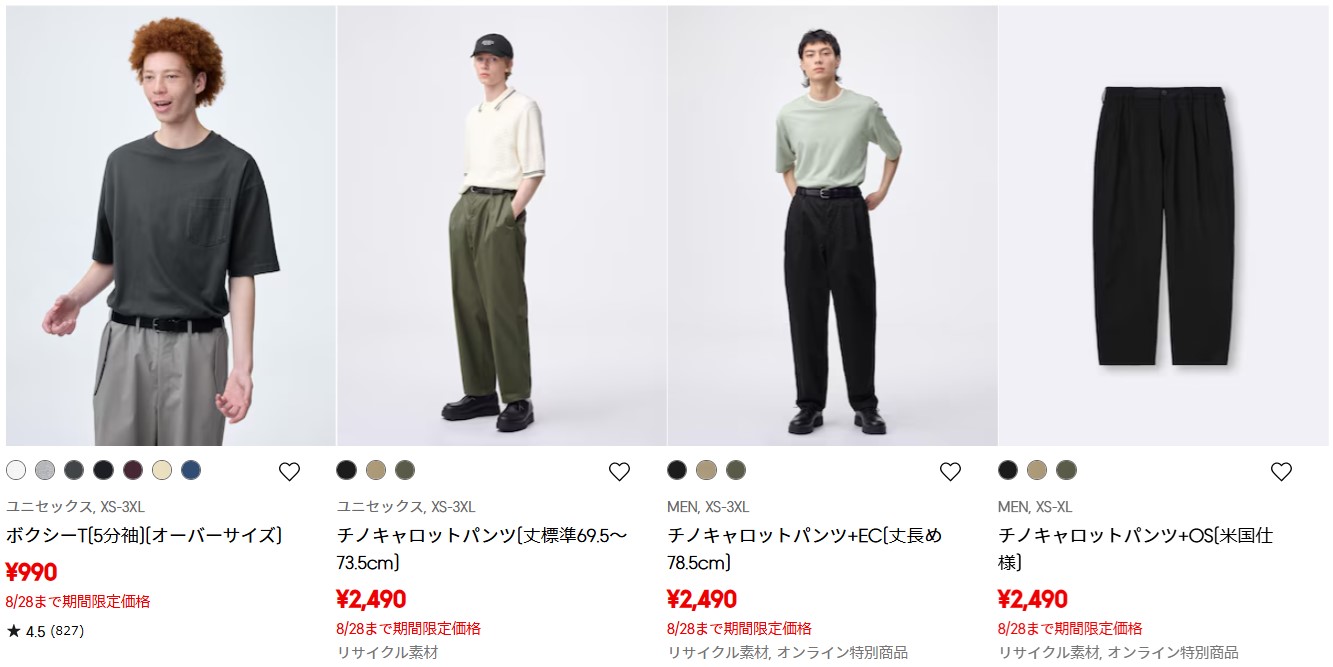Viewport: 1333px width, 667px height.
Task: Open the olive pants model photo
Action: (x=501, y=225)
